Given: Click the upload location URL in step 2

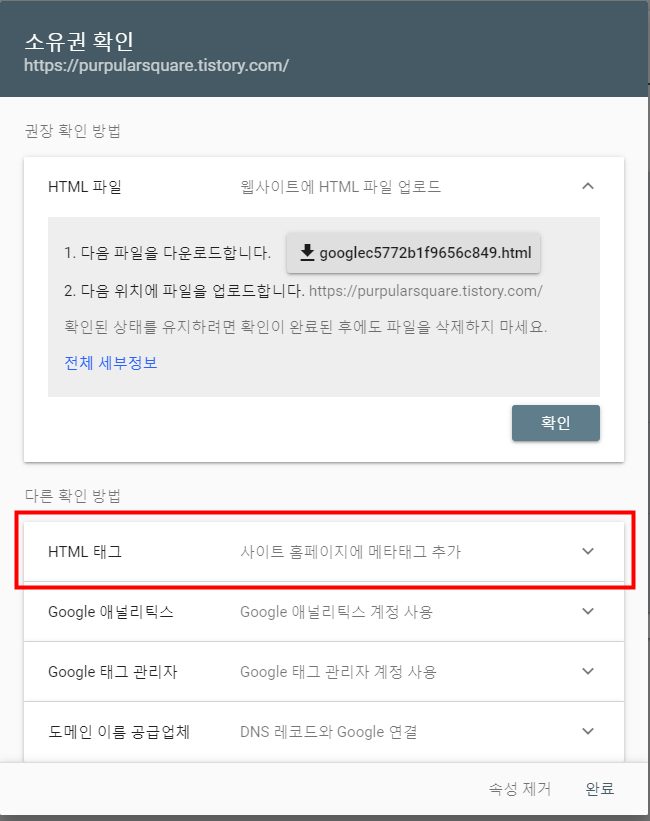Looking at the screenshot, I should tap(425, 291).
